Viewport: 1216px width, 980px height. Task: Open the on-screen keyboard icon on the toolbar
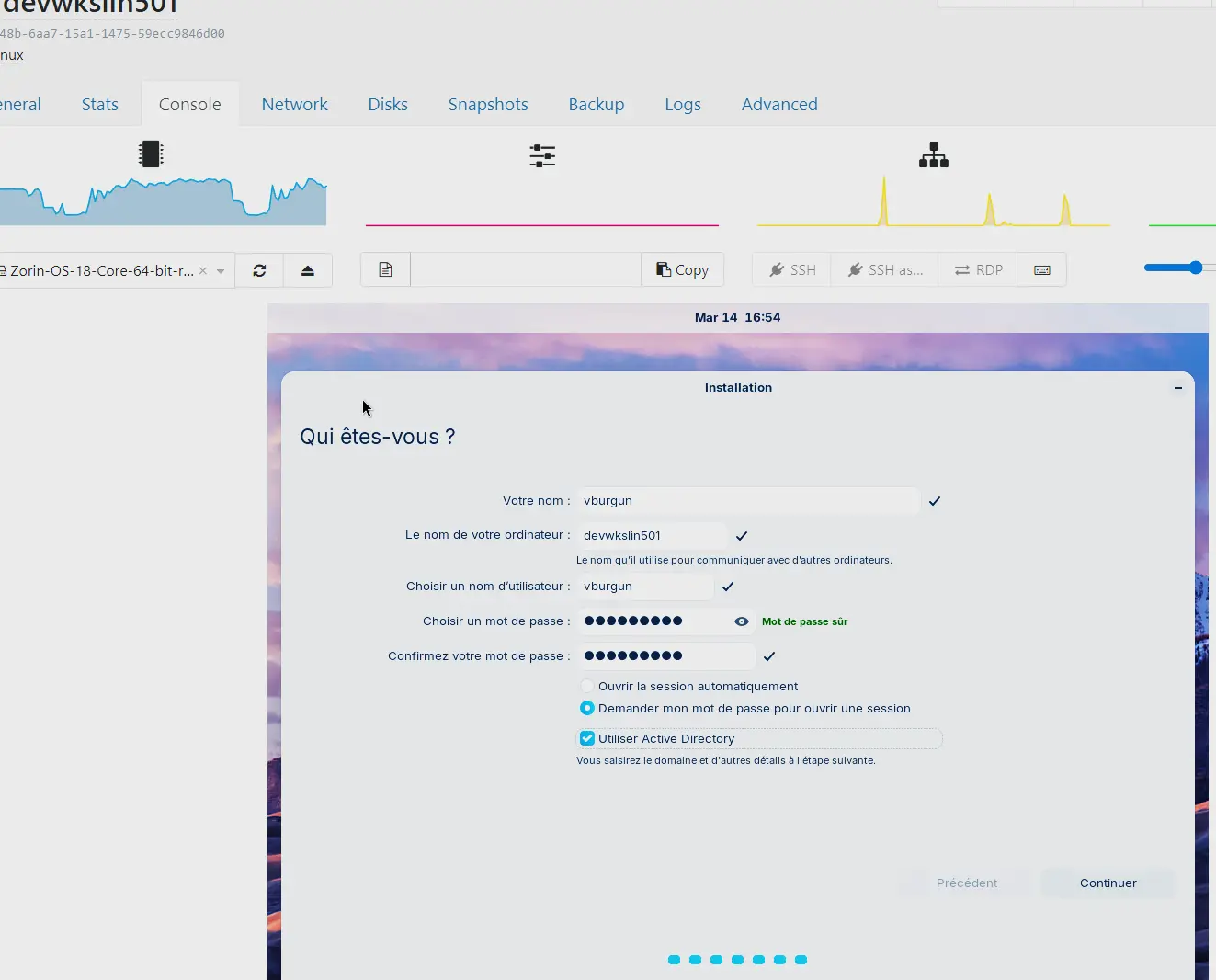(x=1041, y=269)
